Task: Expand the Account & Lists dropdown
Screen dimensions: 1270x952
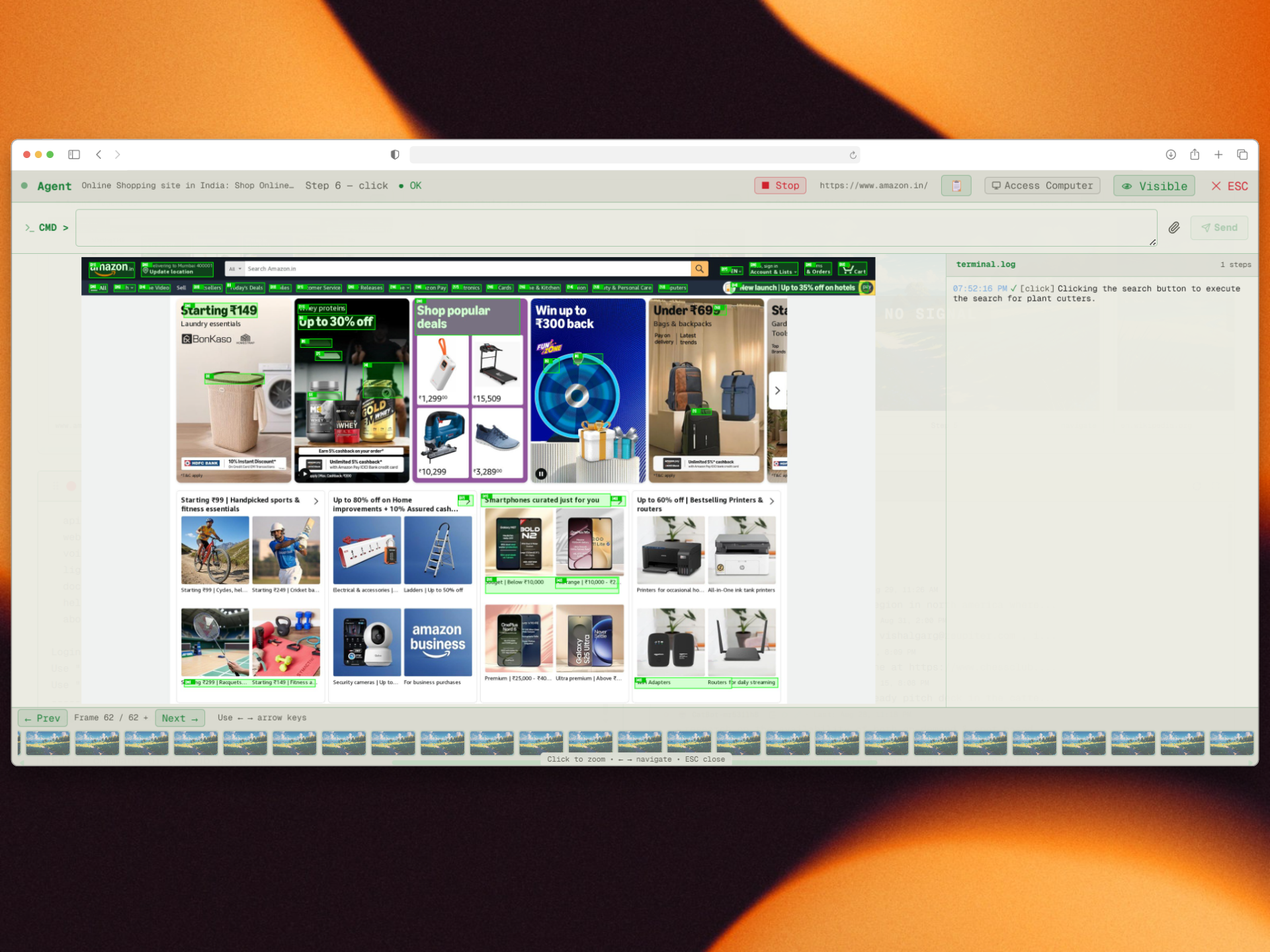Action: (773, 269)
